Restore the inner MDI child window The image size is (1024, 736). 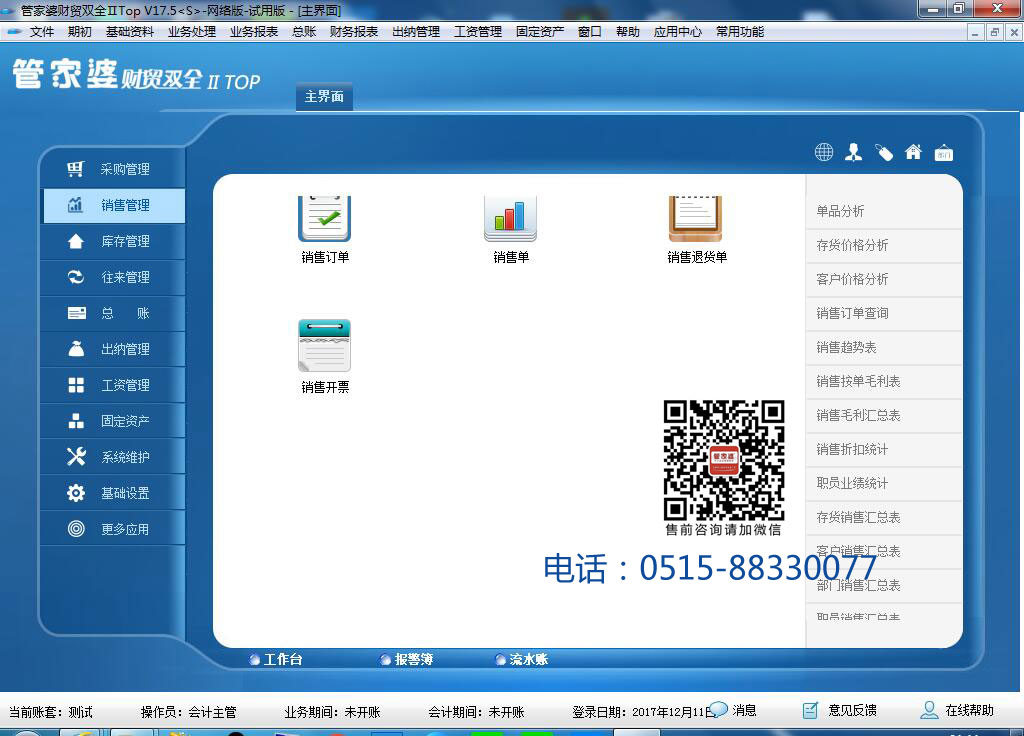(995, 32)
